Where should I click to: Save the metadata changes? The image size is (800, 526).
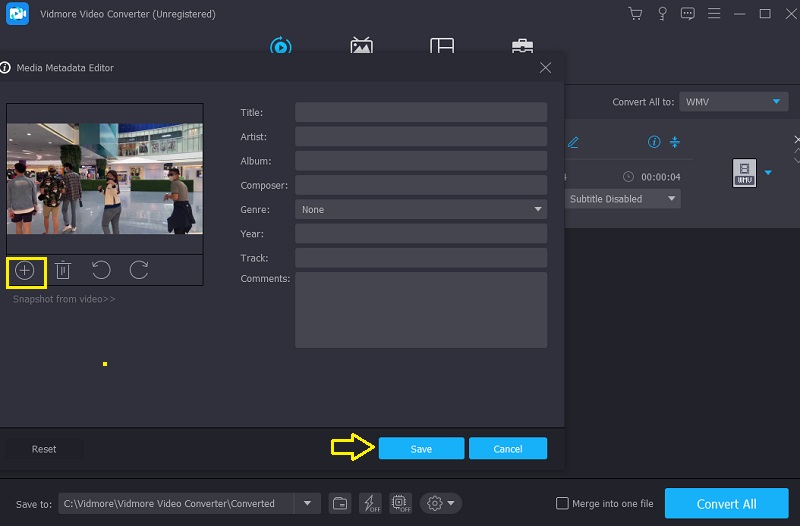[421, 449]
